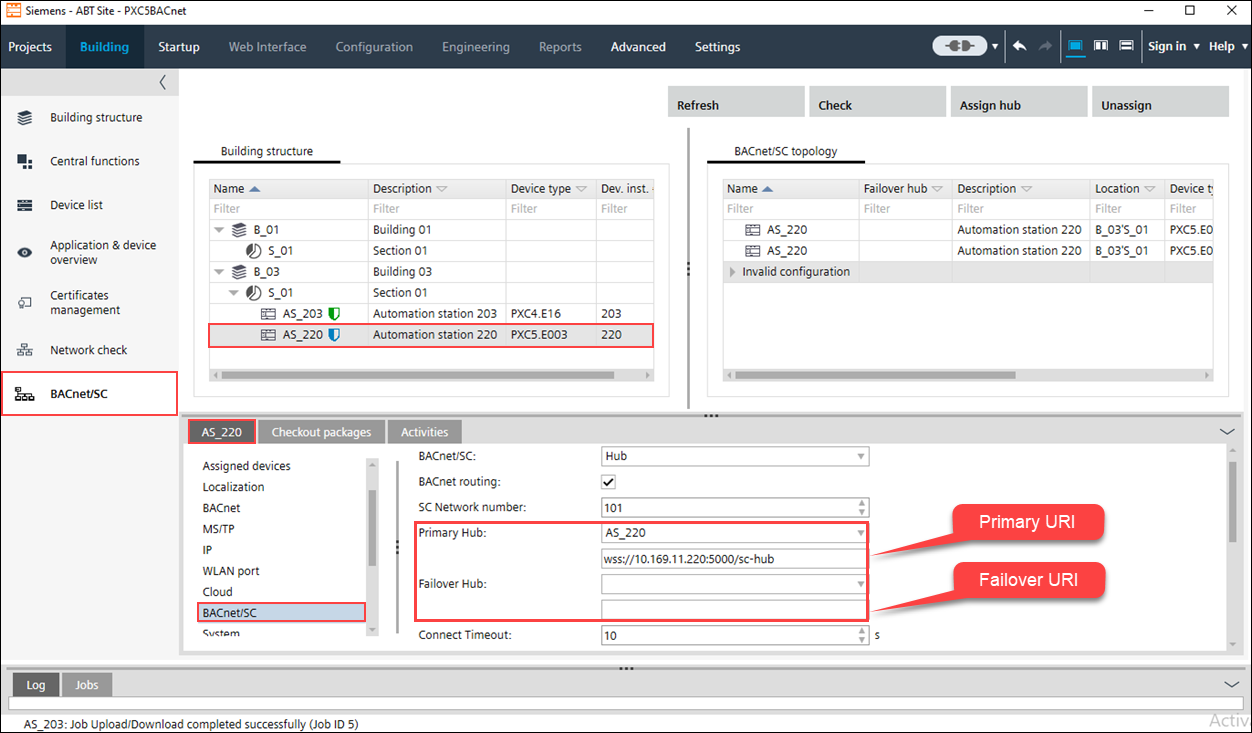1252x733 pixels.
Task: Switch to horizontal split view layout
Action: click(1126, 46)
